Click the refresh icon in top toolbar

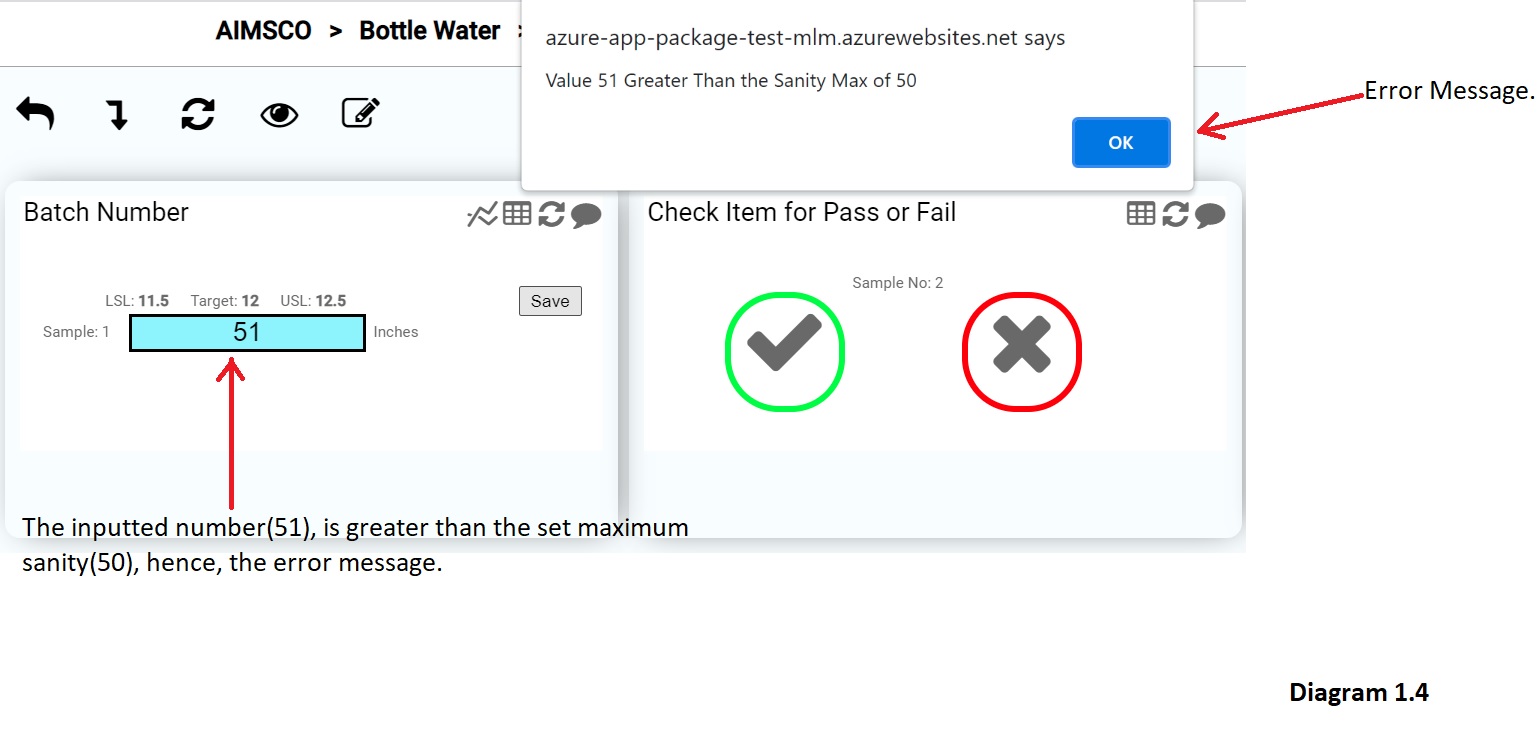[198, 114]
